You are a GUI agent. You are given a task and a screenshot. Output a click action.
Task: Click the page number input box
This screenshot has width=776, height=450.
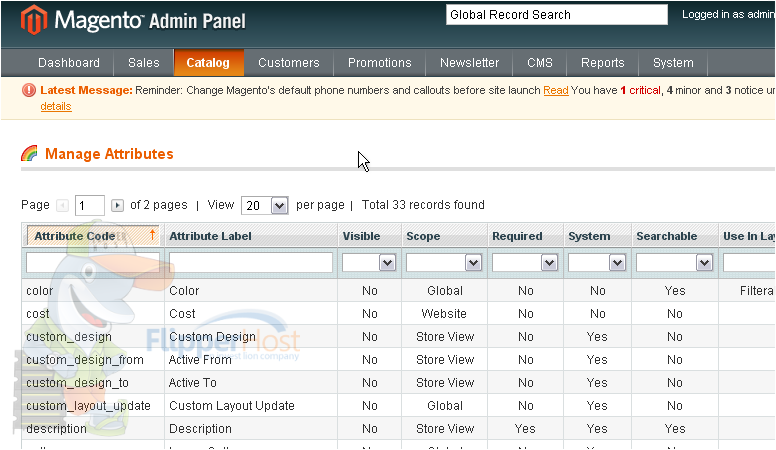pos(90,205)
